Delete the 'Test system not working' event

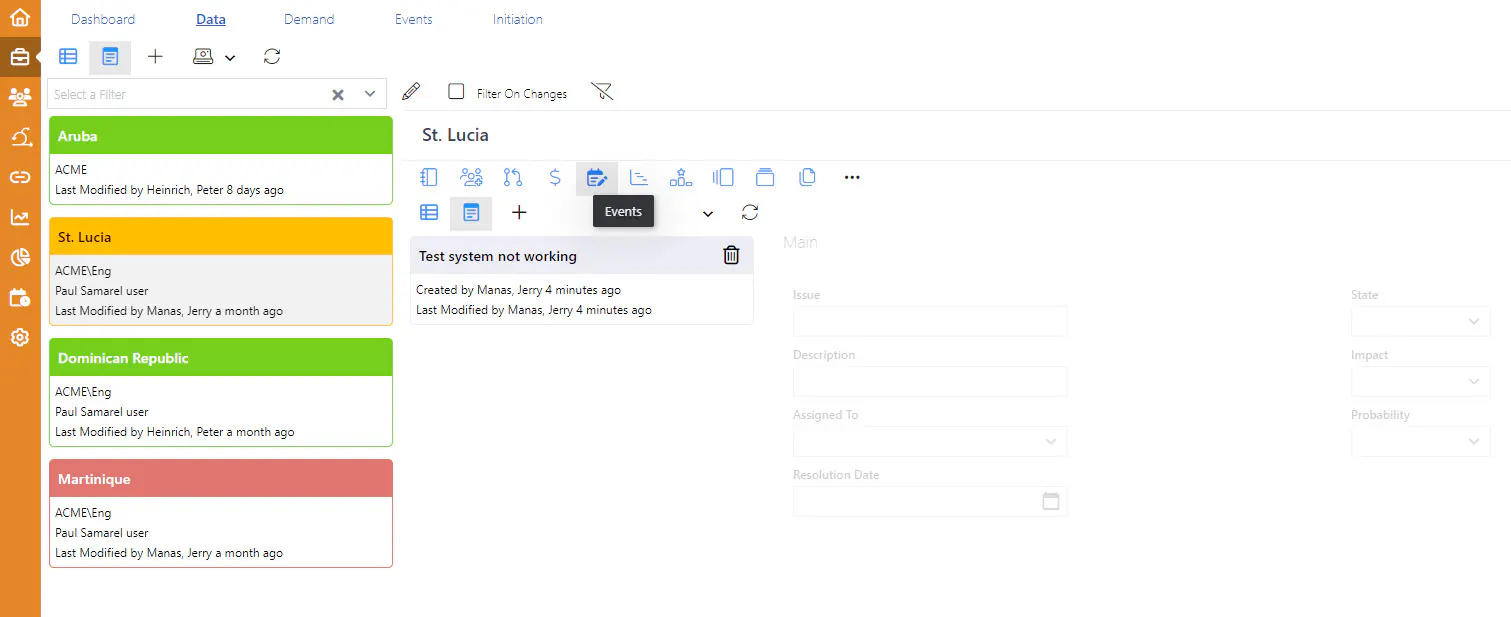coord(731,255)
